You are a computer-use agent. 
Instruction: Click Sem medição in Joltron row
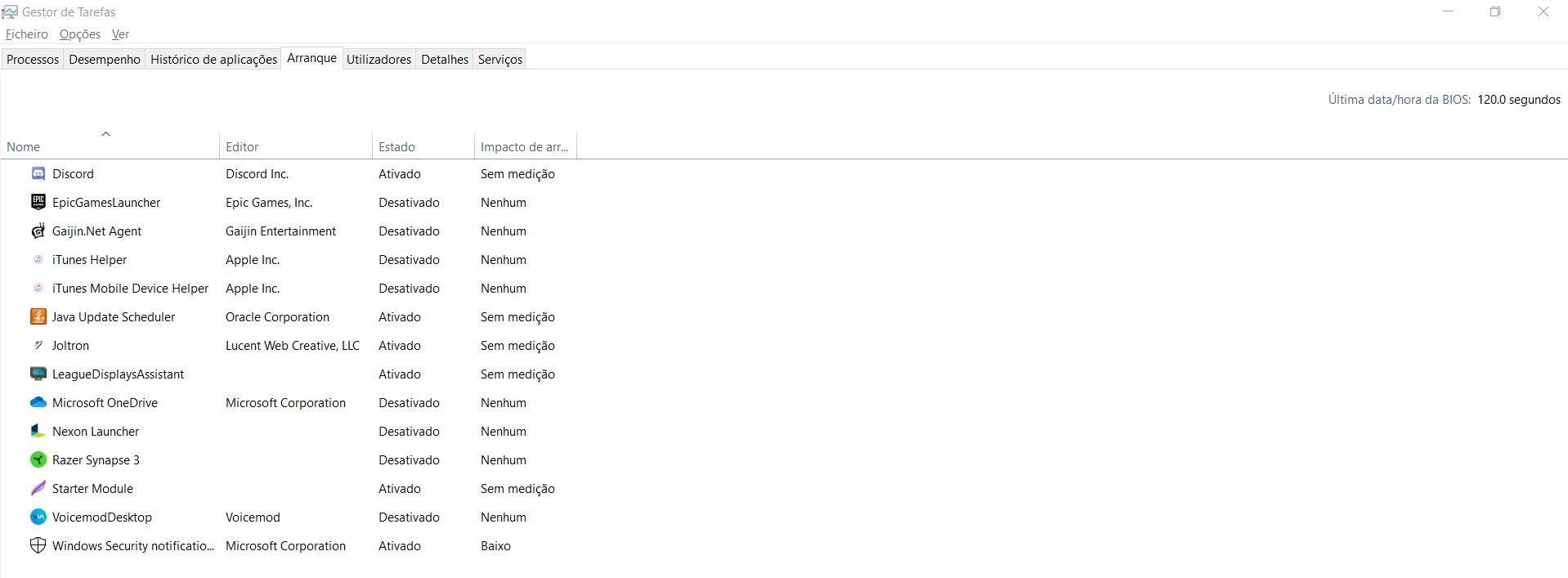(517, 346)
